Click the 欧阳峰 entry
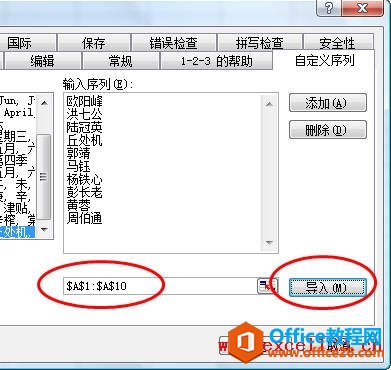 [84, 101]
